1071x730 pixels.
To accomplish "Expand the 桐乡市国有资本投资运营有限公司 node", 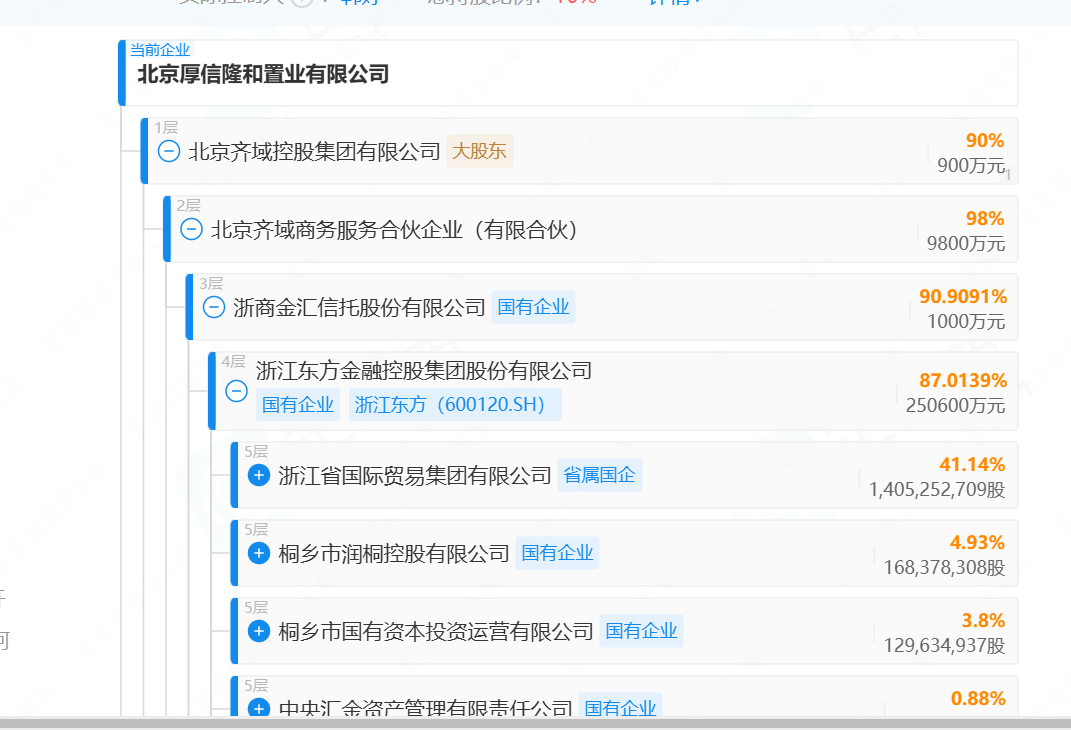I will 258,631.
